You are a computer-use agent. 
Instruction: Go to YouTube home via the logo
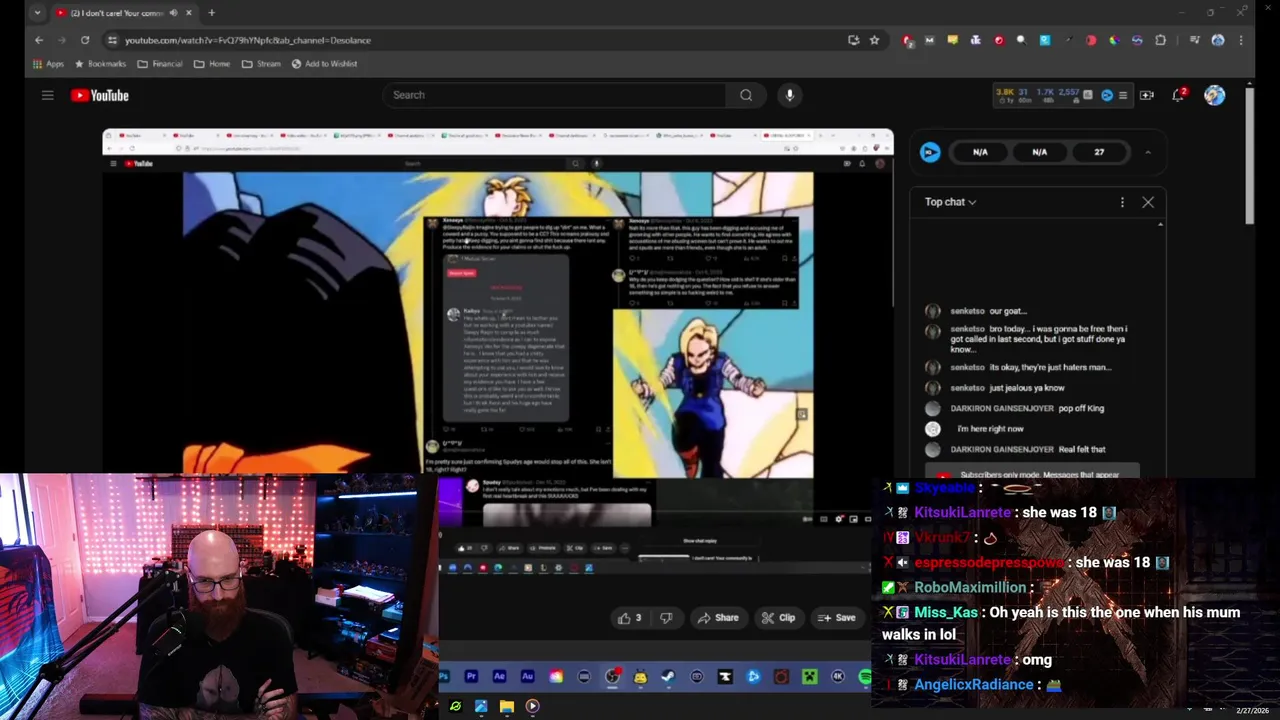coord(100,95)
